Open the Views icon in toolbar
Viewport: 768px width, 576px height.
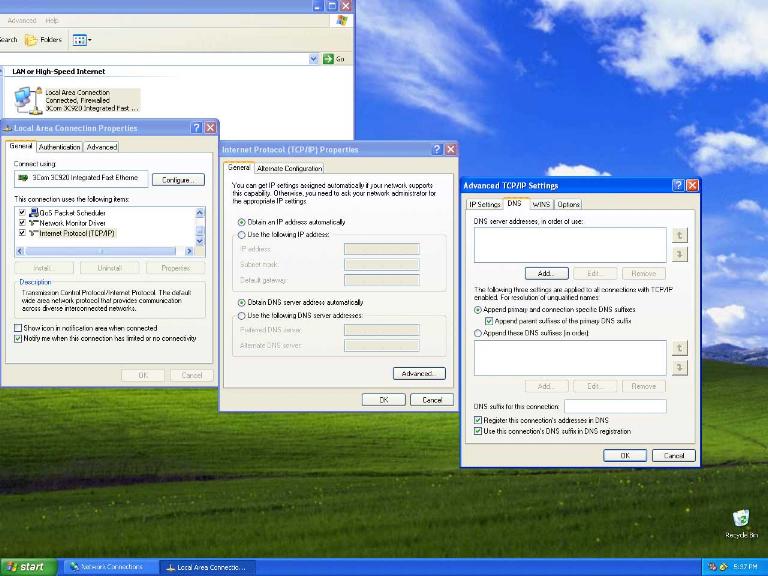pyautogui.click(x=79, y=40)
